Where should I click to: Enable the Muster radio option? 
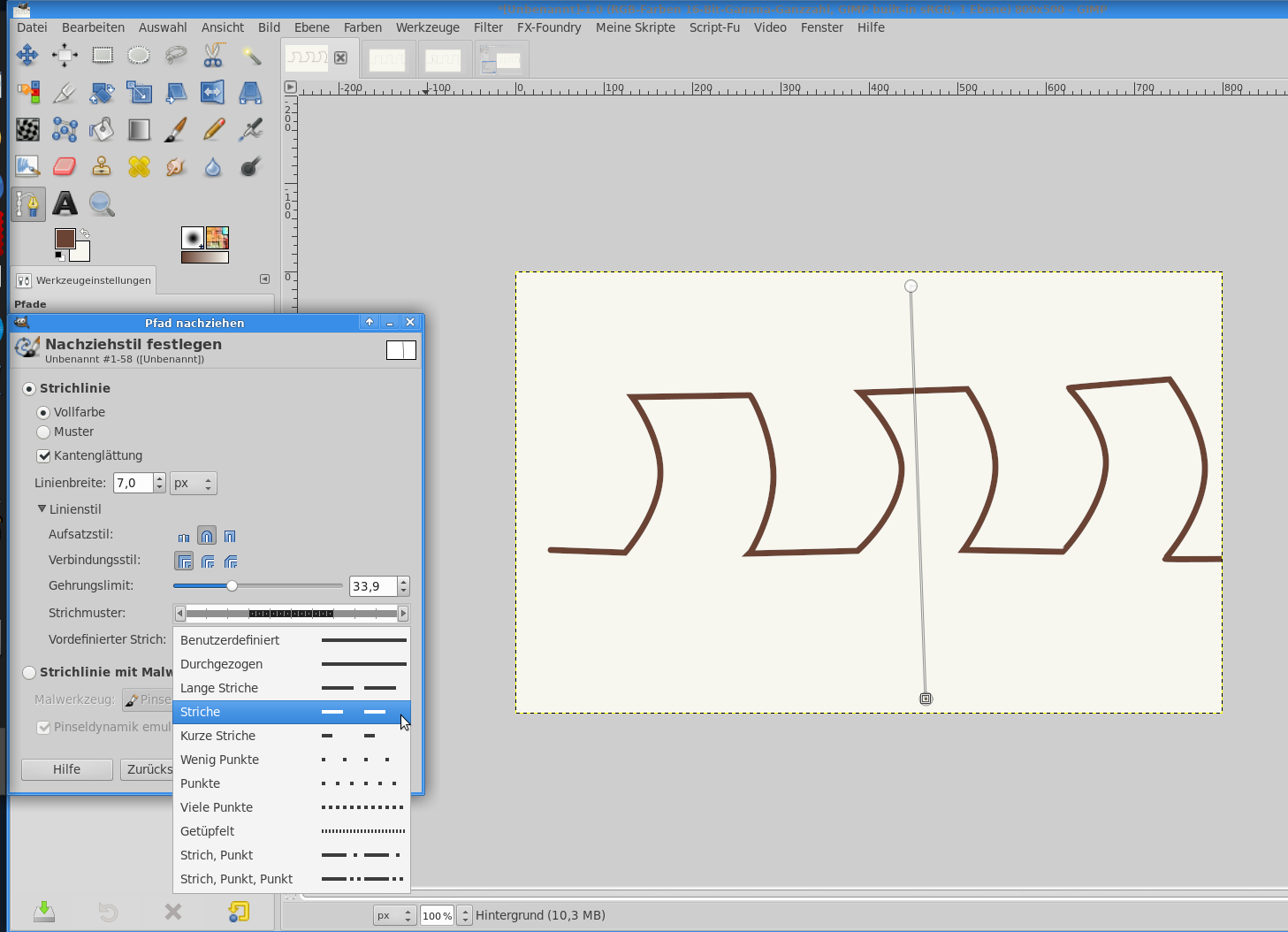(x=43, y=432)
